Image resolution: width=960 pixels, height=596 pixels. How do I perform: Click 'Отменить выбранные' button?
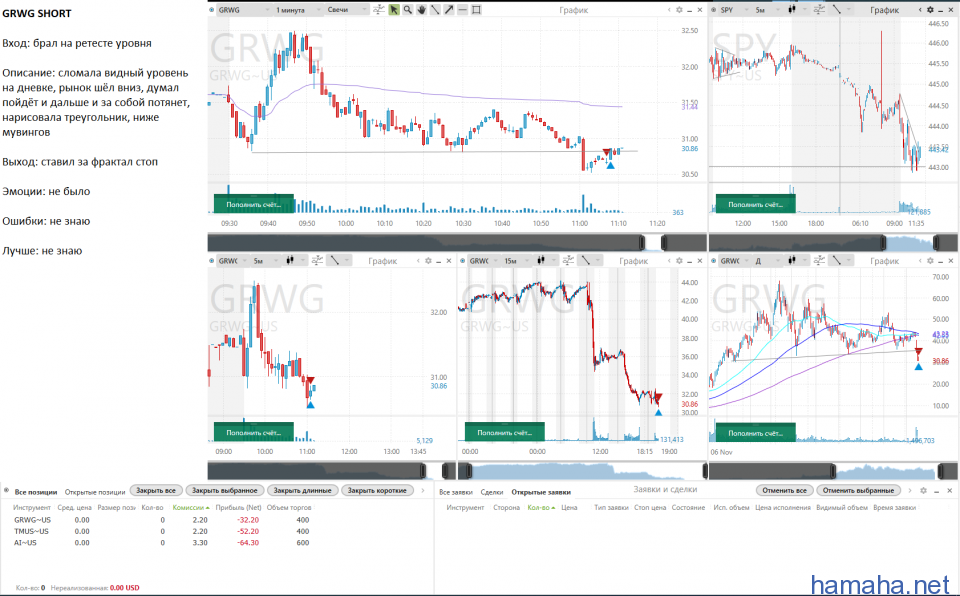[x=859, y=491]
